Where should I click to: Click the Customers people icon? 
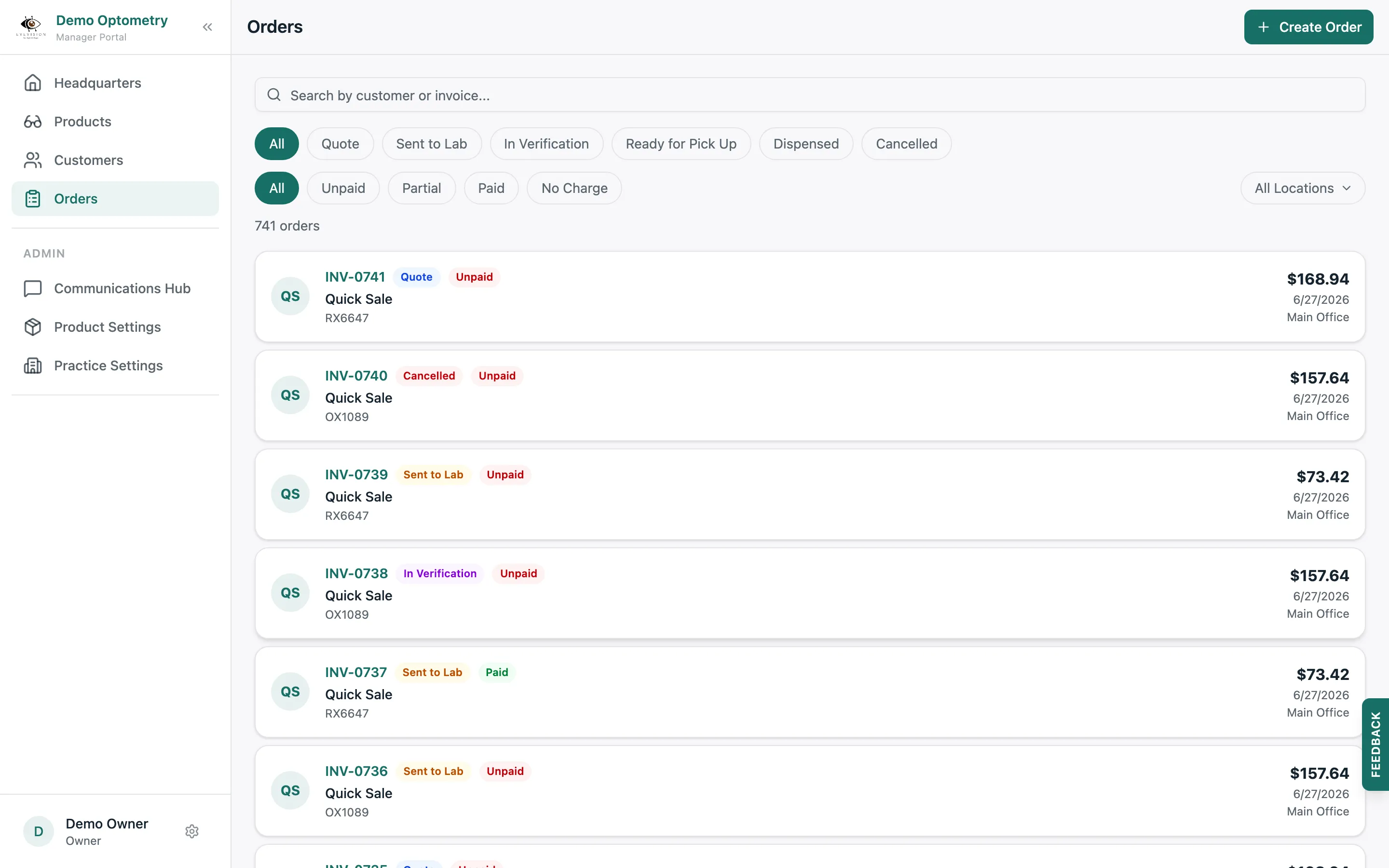coord(33,160)
